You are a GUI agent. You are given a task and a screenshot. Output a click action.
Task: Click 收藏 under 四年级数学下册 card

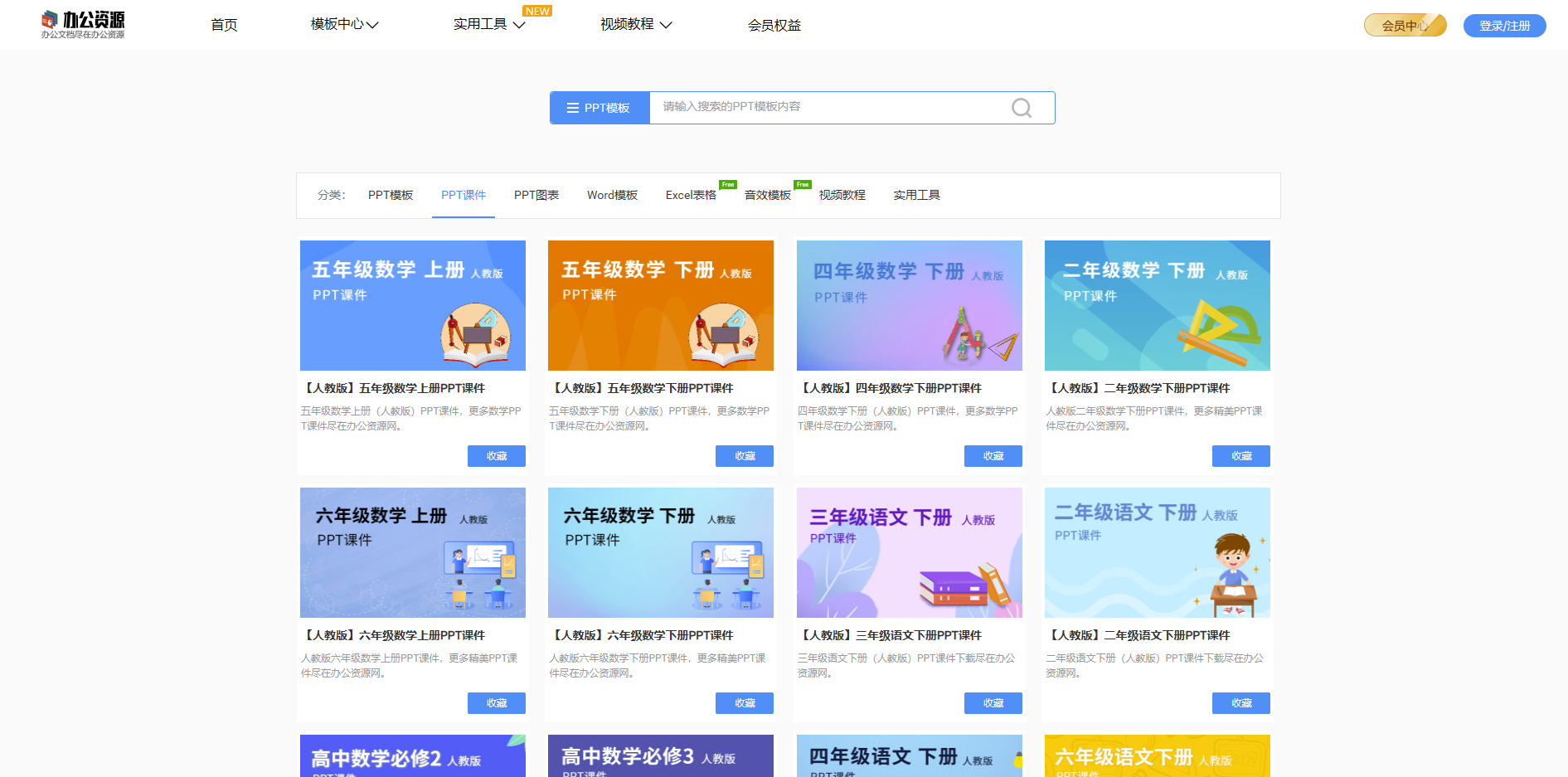coord(993,456)
